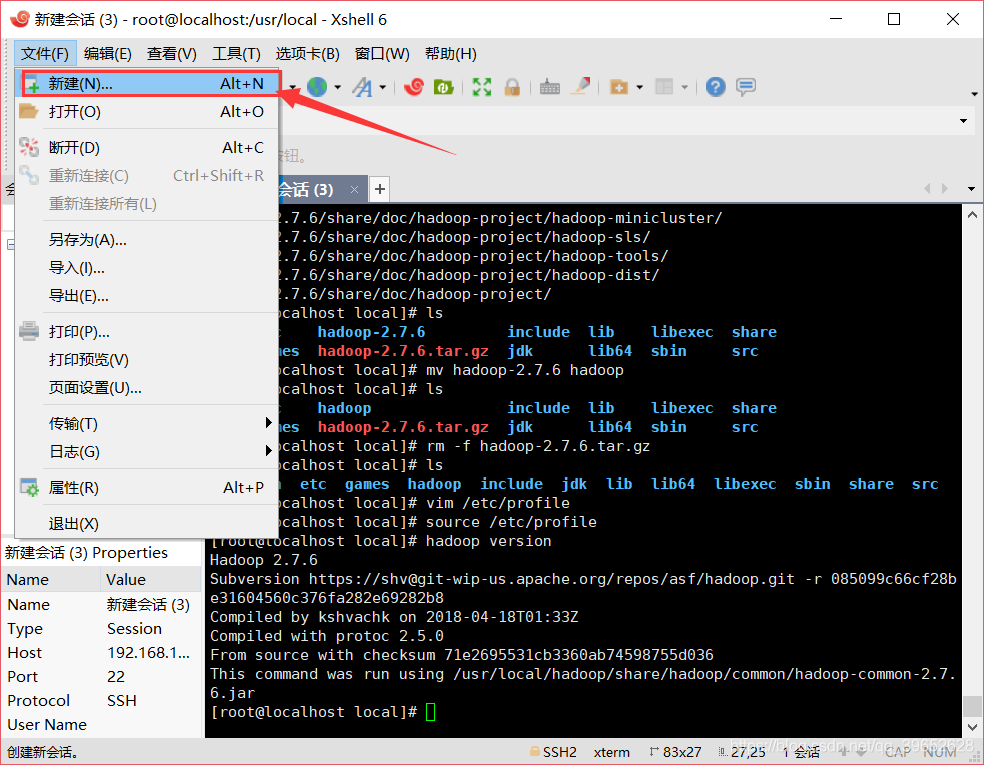Select the Protocol SSH property row
This screenshot has height=765, width=984.
pos(102,700)
